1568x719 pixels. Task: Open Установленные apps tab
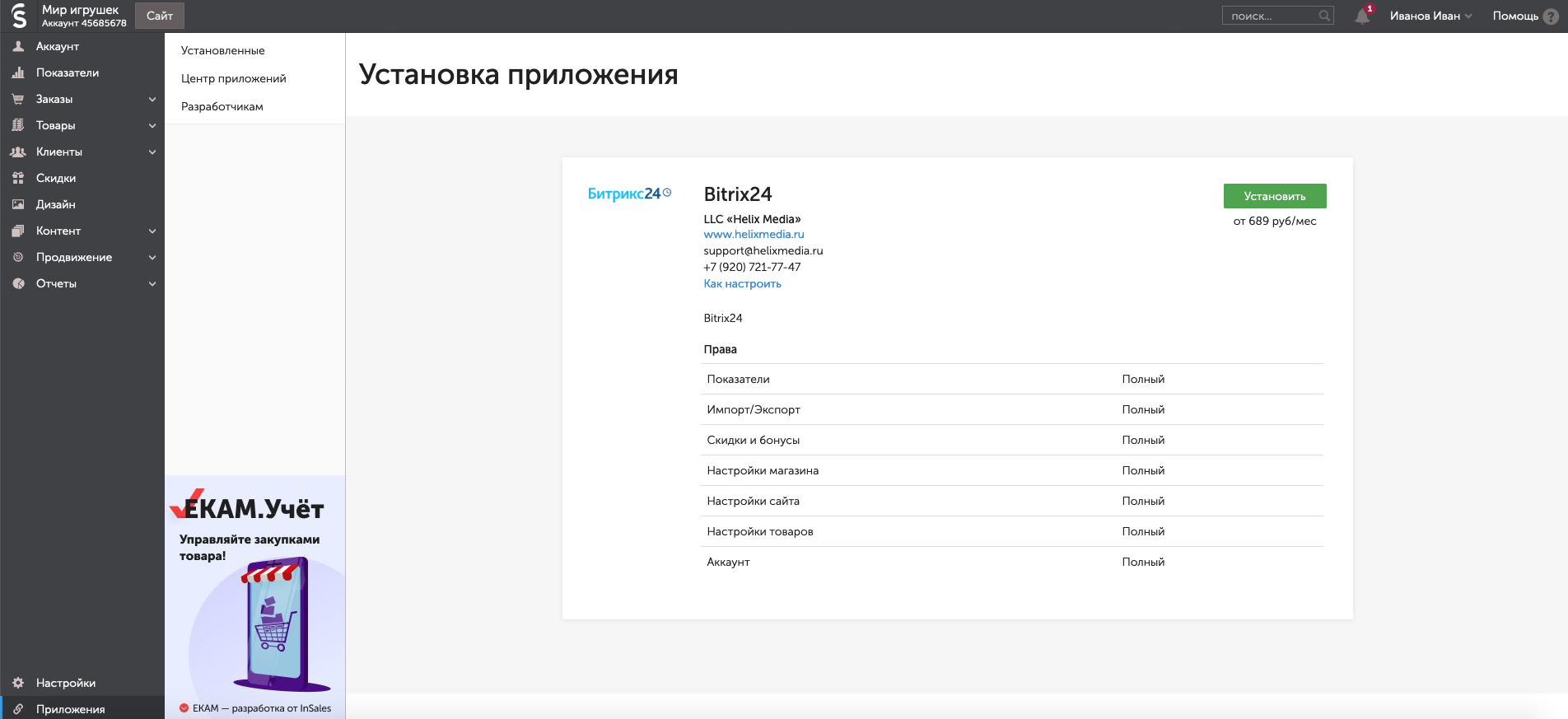tap(223, 50)
